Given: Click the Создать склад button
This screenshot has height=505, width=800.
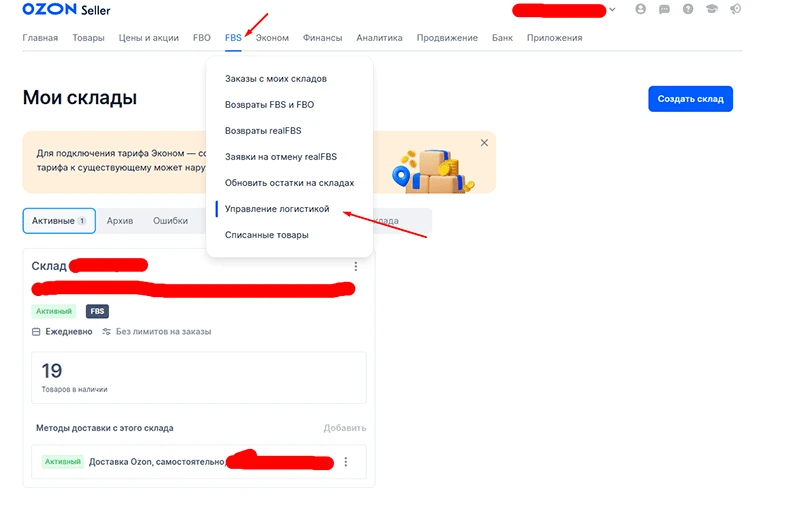Looking at the screenshot, I should pos(690,99).
